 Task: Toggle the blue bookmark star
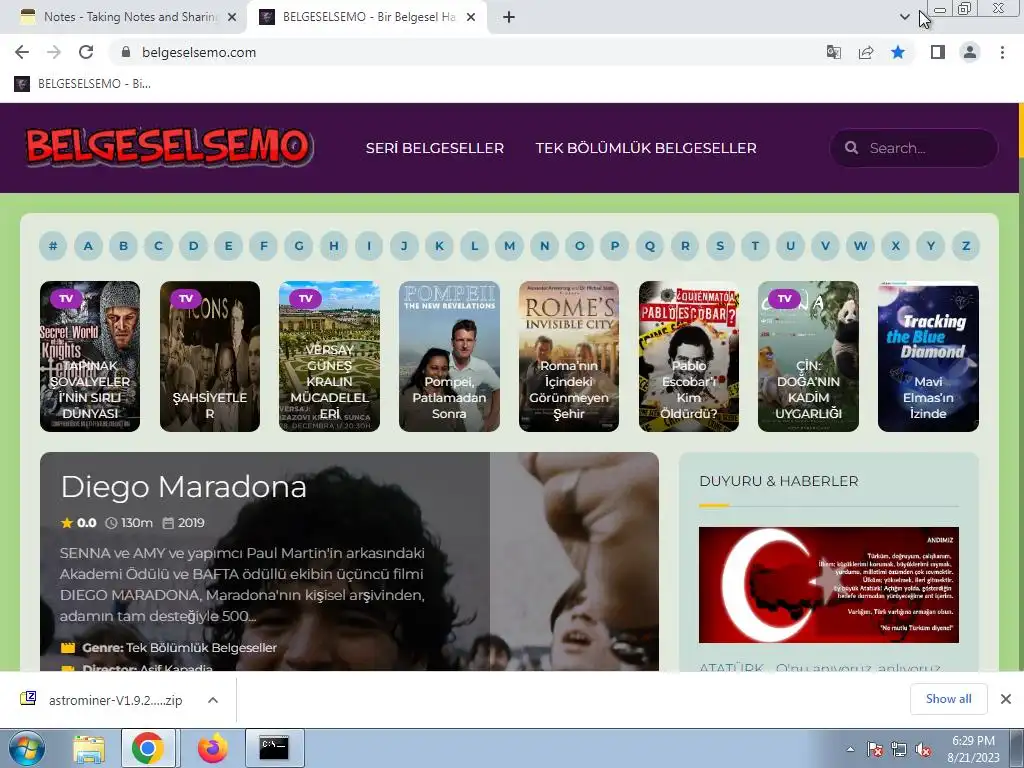tap(898, 52)
